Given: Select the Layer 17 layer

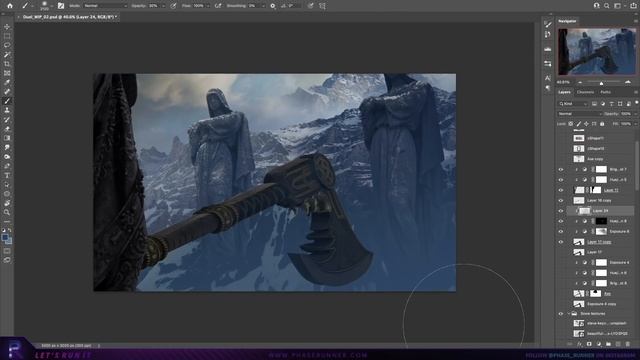Looking at the screenshot, I should pyautogui.click(x=595, y=252).
